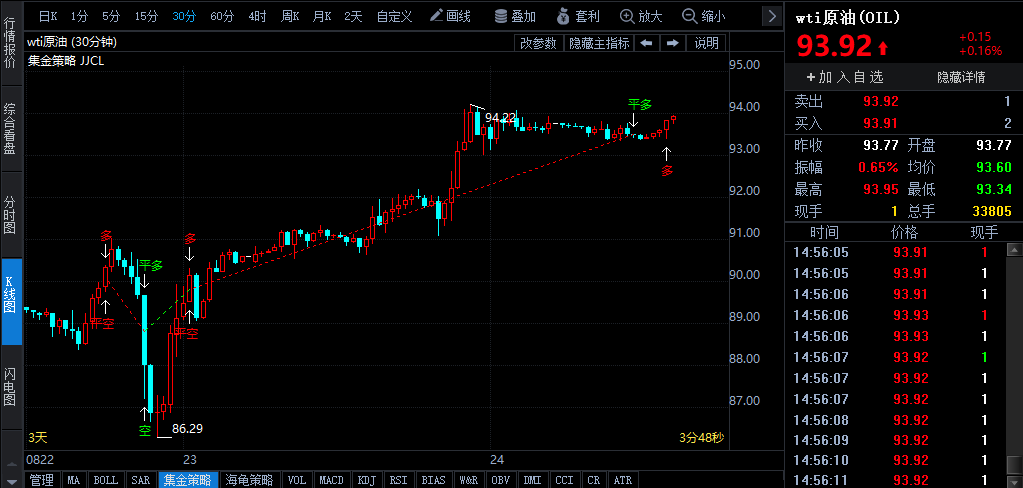Click the 叠加 overlay icon

pyautogui.click(x=515, y=16)
